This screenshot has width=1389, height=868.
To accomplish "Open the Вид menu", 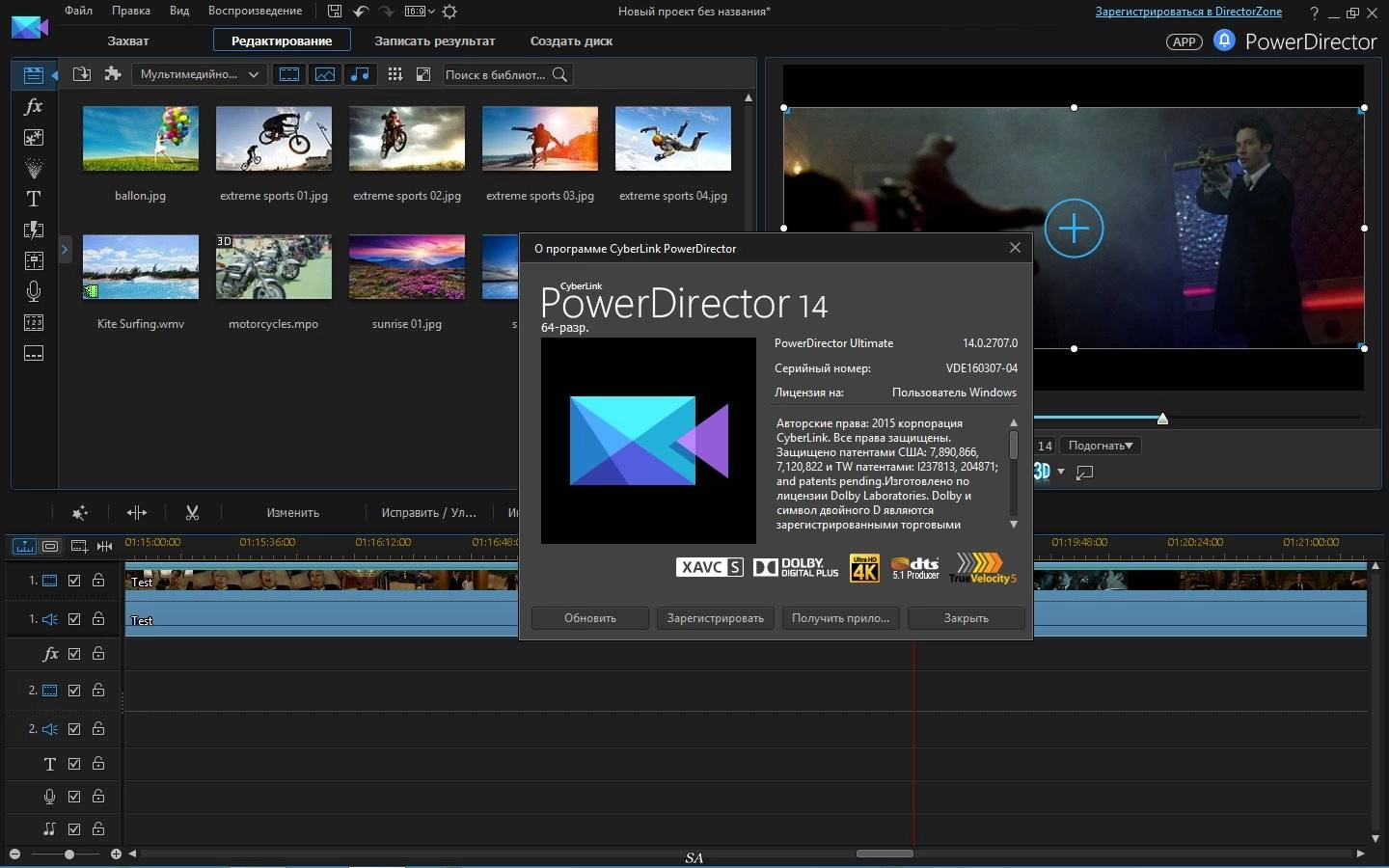I will (x=179, y=11).
